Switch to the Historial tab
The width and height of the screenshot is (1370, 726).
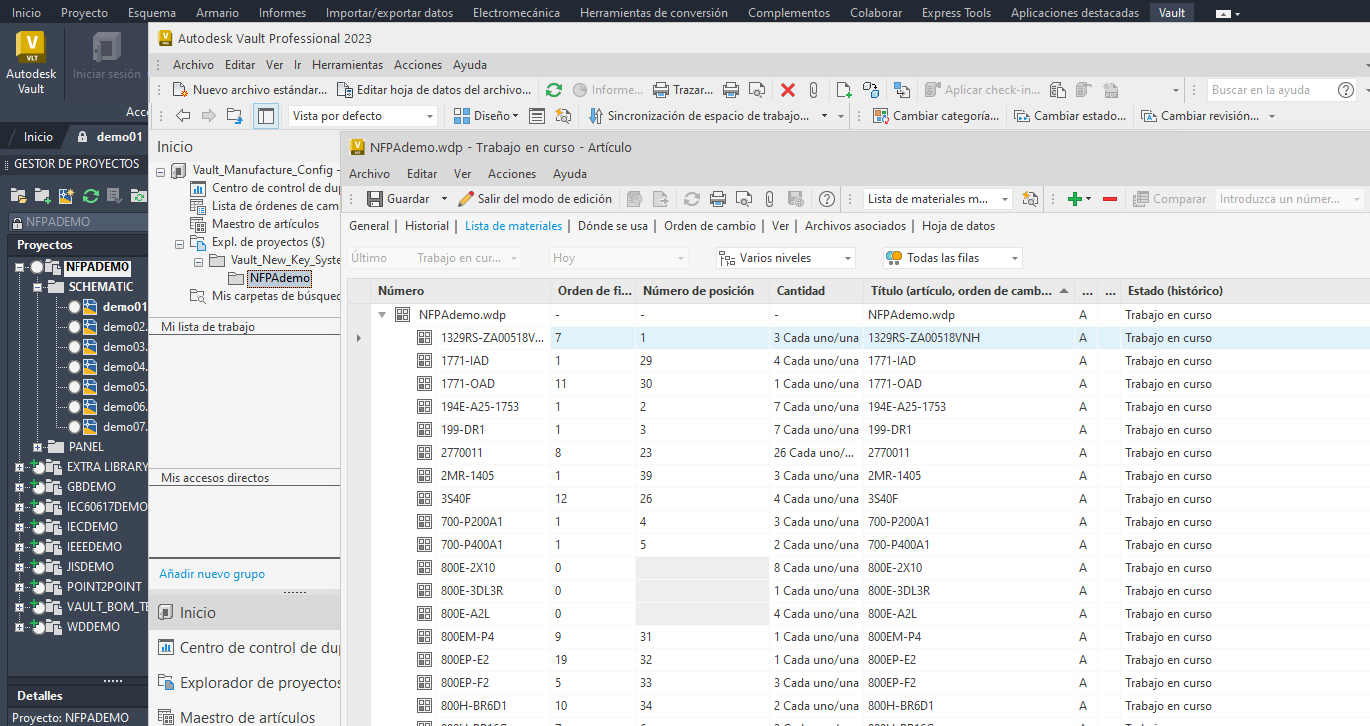(x=427, y=226)
